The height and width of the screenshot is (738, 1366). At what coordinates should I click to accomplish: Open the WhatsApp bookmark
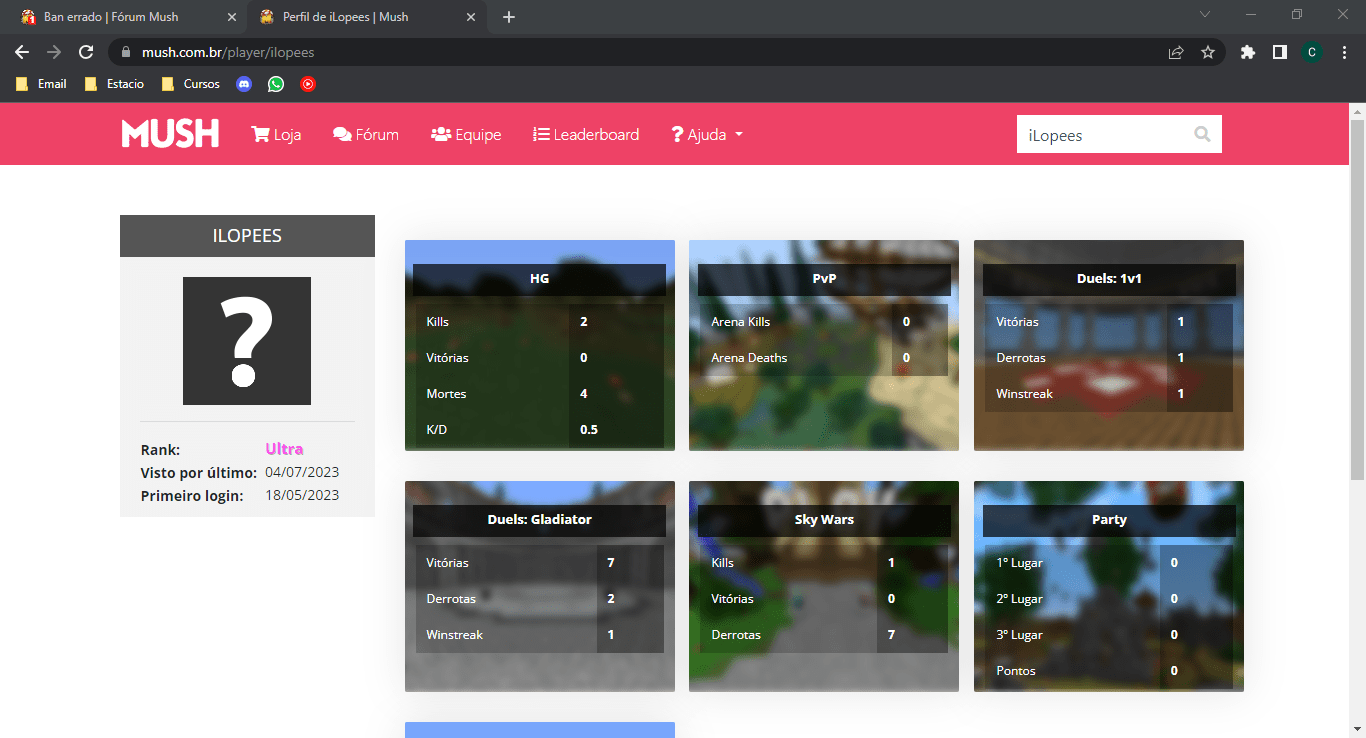point(276,84)
